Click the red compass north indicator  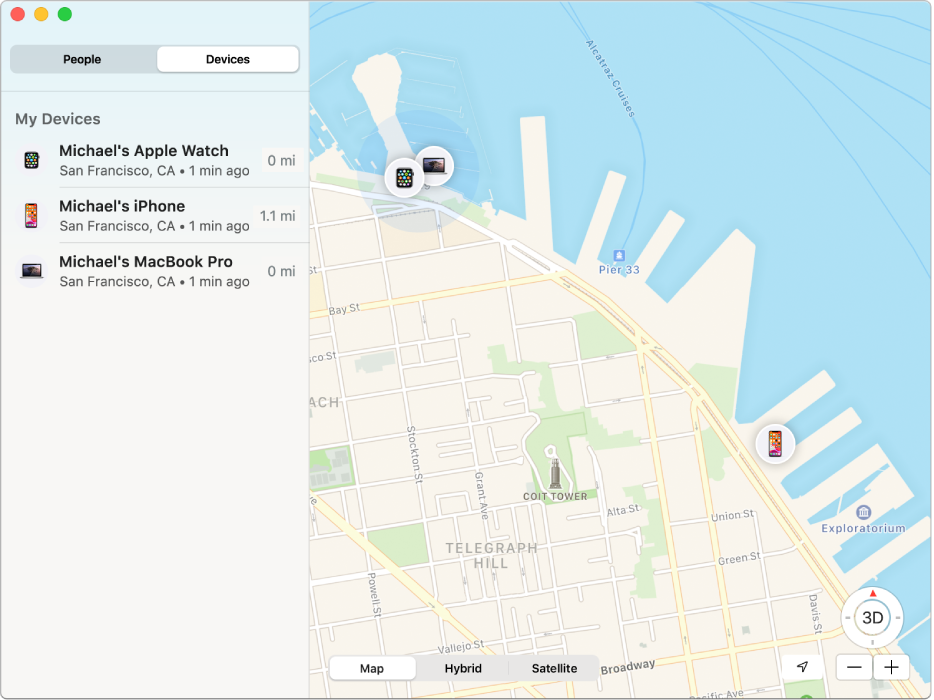pyautogui.click(x=872, y=593)
